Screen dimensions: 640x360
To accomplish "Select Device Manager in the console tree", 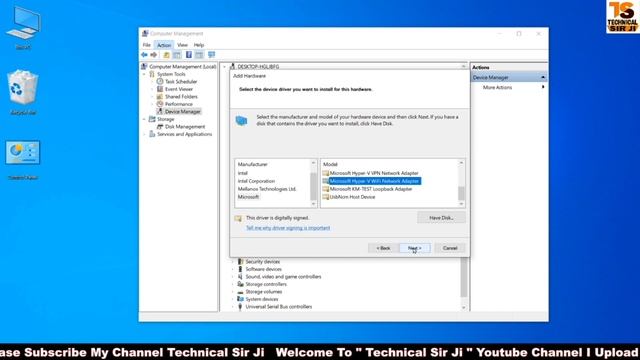I will point(182,111).
